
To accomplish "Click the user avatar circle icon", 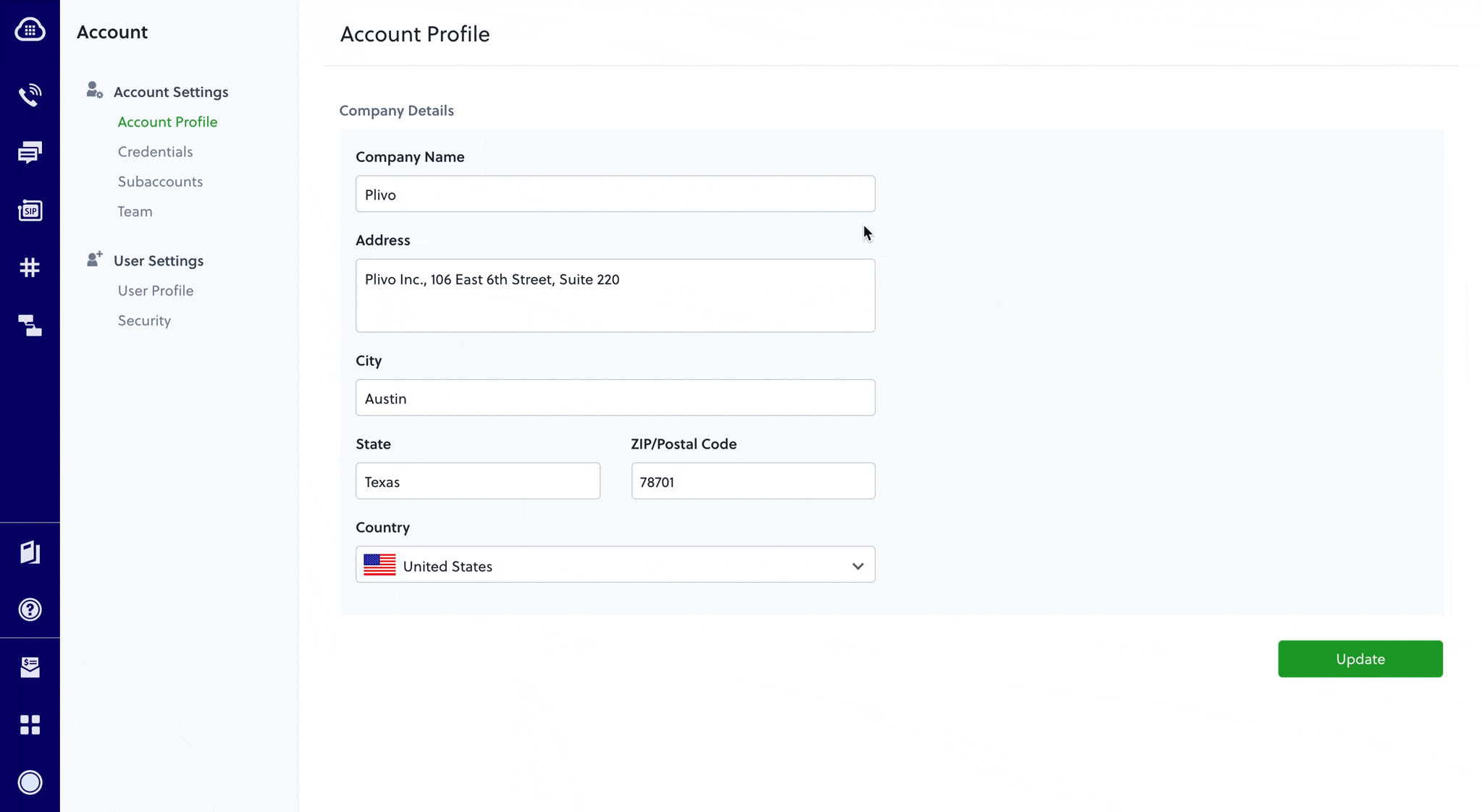I will pos(30,782).
